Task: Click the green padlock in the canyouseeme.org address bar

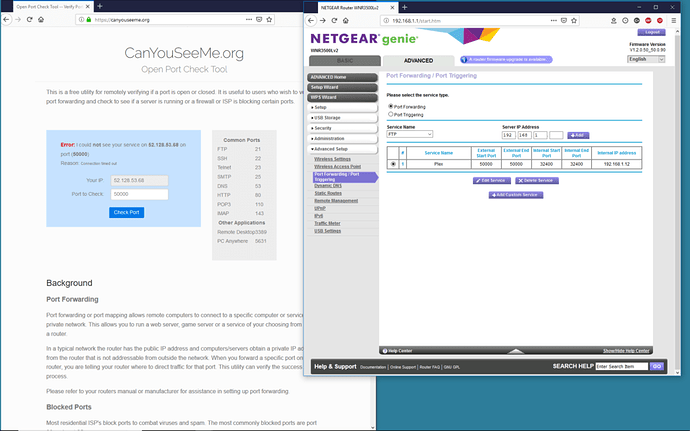Action: 89,19
